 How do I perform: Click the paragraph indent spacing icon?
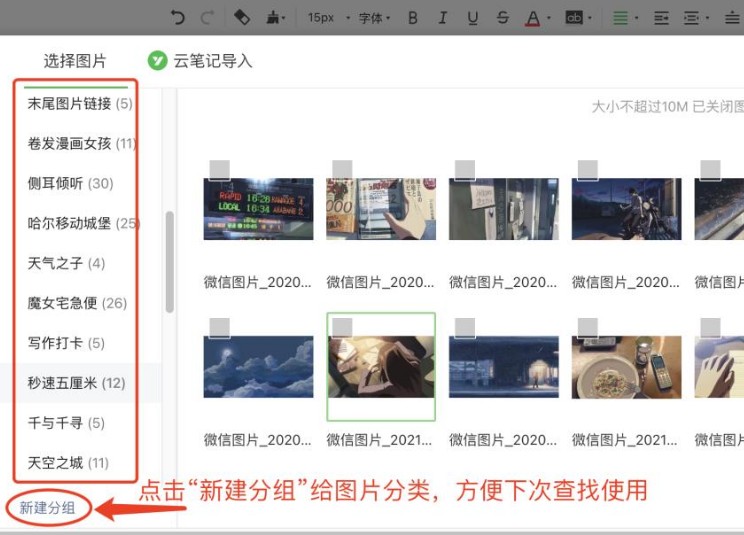(x=691, y=18)
